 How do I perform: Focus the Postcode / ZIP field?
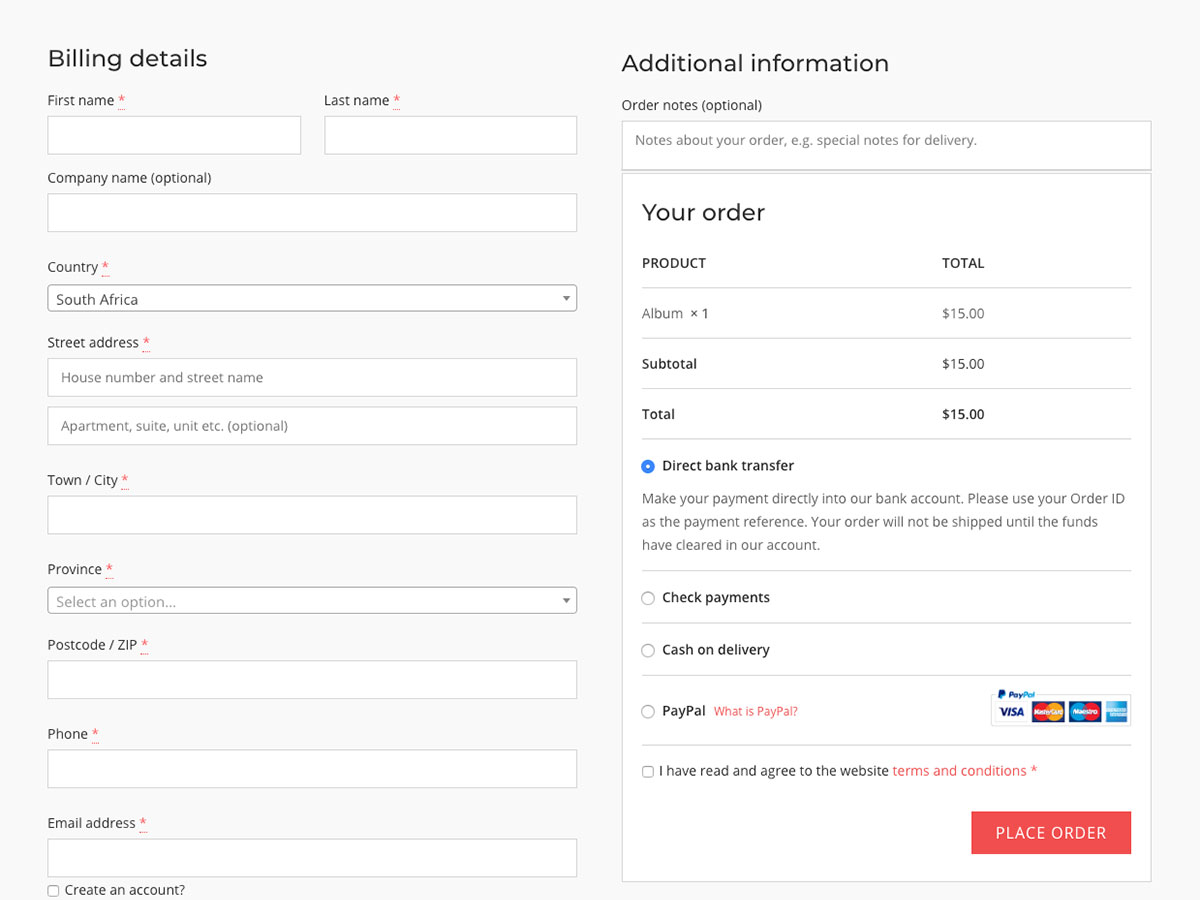(x=312, y=680)
